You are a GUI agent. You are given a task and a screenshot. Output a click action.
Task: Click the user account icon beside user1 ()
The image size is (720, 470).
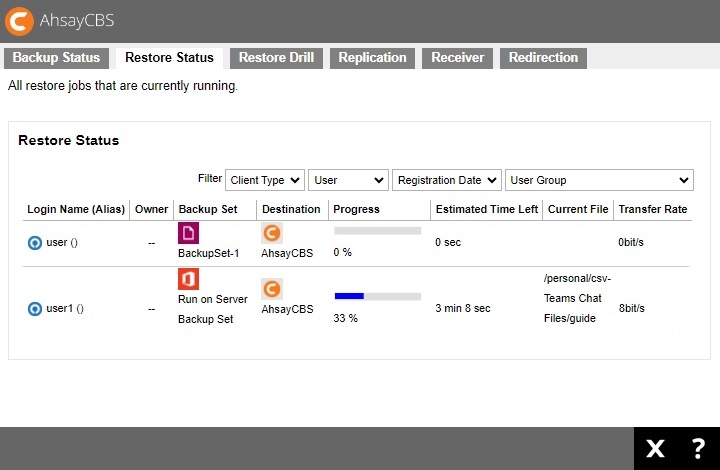(35, 309)
